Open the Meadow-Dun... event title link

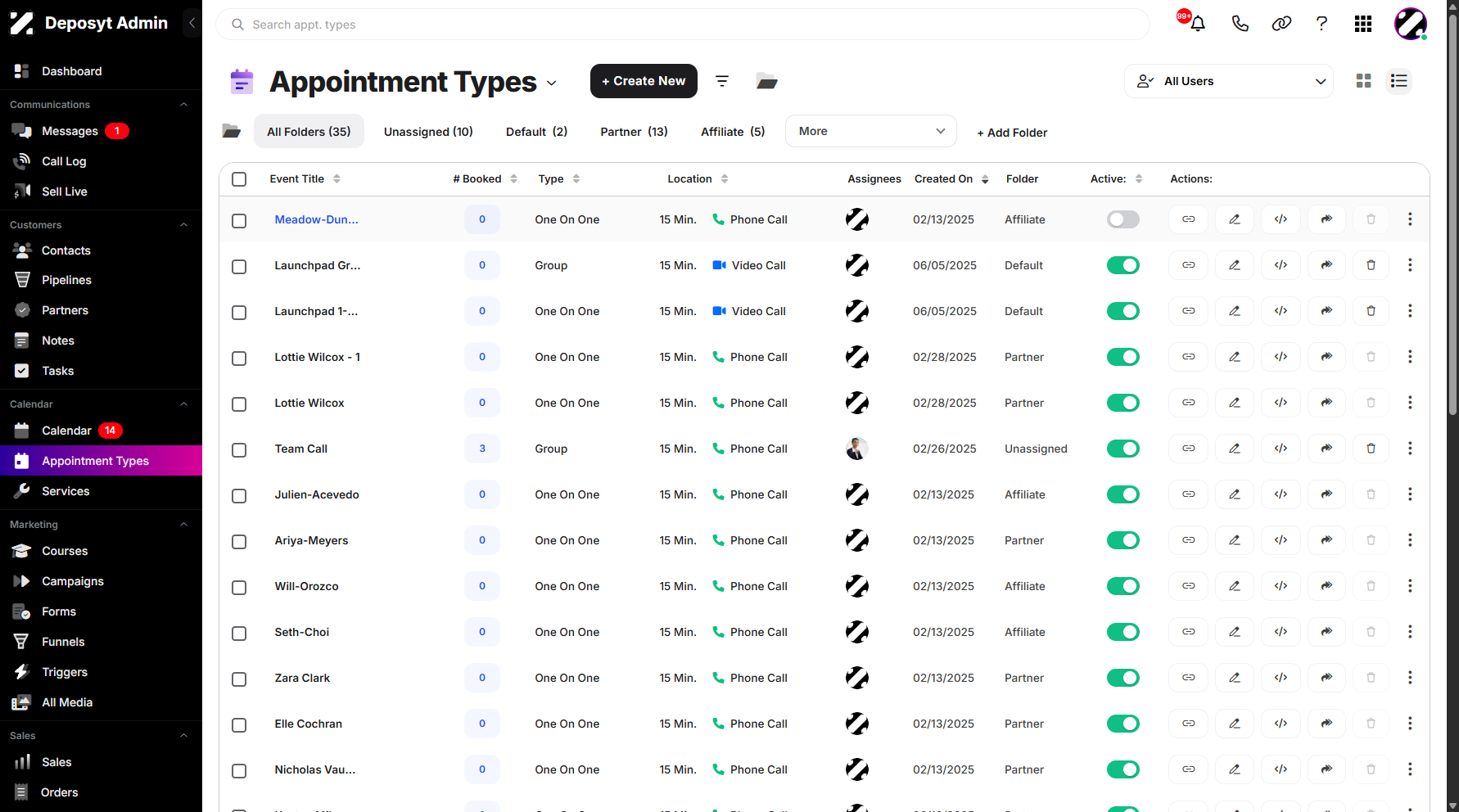316,219
